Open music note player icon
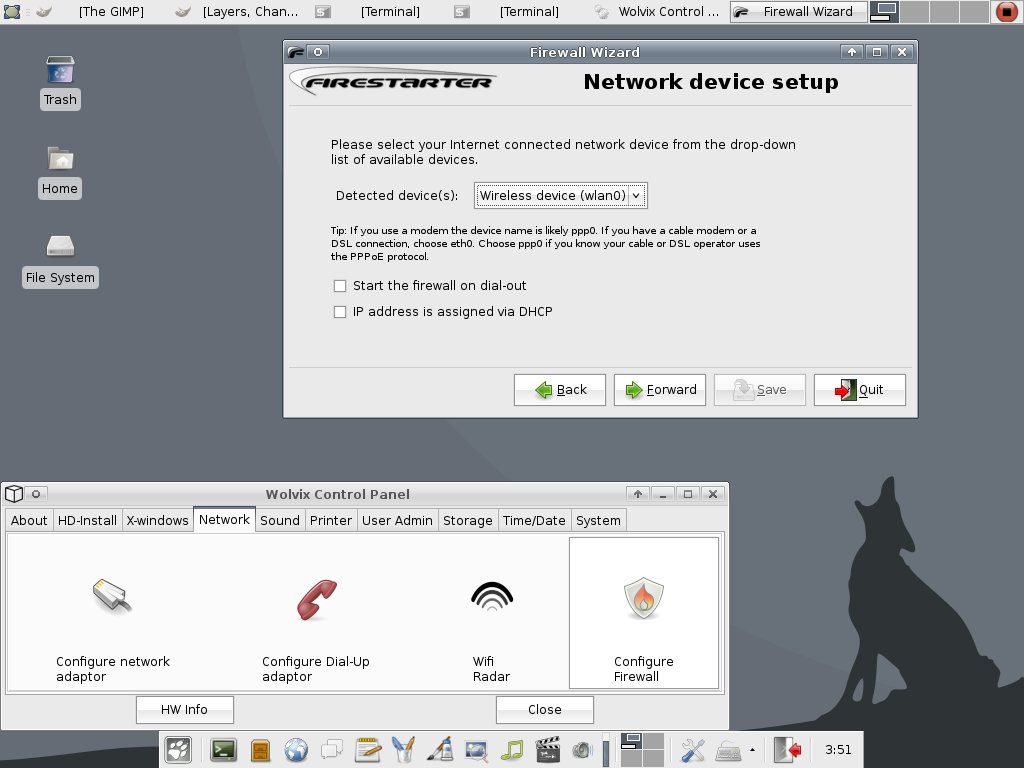 click(x=512, y=750)
